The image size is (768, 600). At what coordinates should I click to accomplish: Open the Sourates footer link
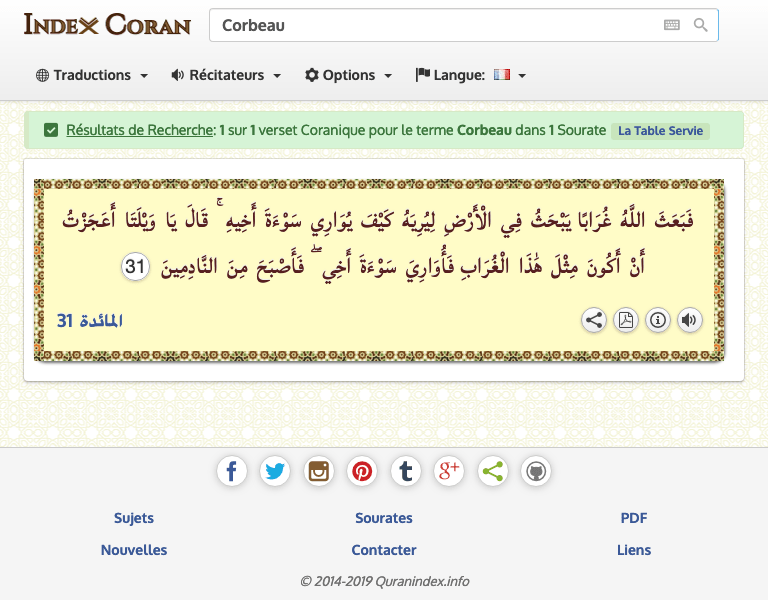[x=384, y=518]
